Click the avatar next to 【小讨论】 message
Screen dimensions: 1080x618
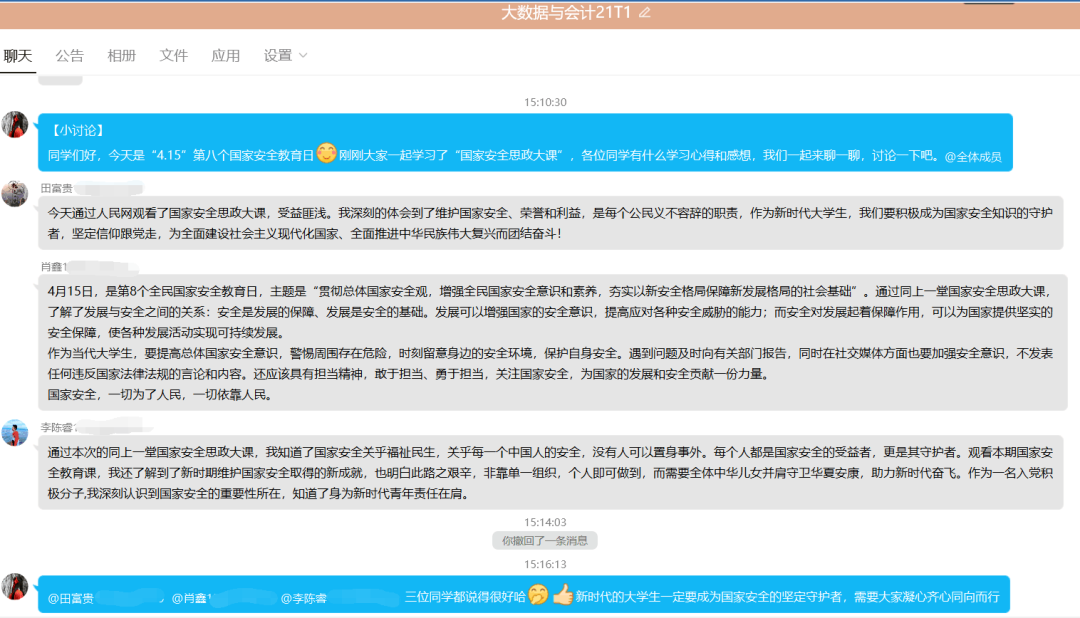(x=15, y=125)
